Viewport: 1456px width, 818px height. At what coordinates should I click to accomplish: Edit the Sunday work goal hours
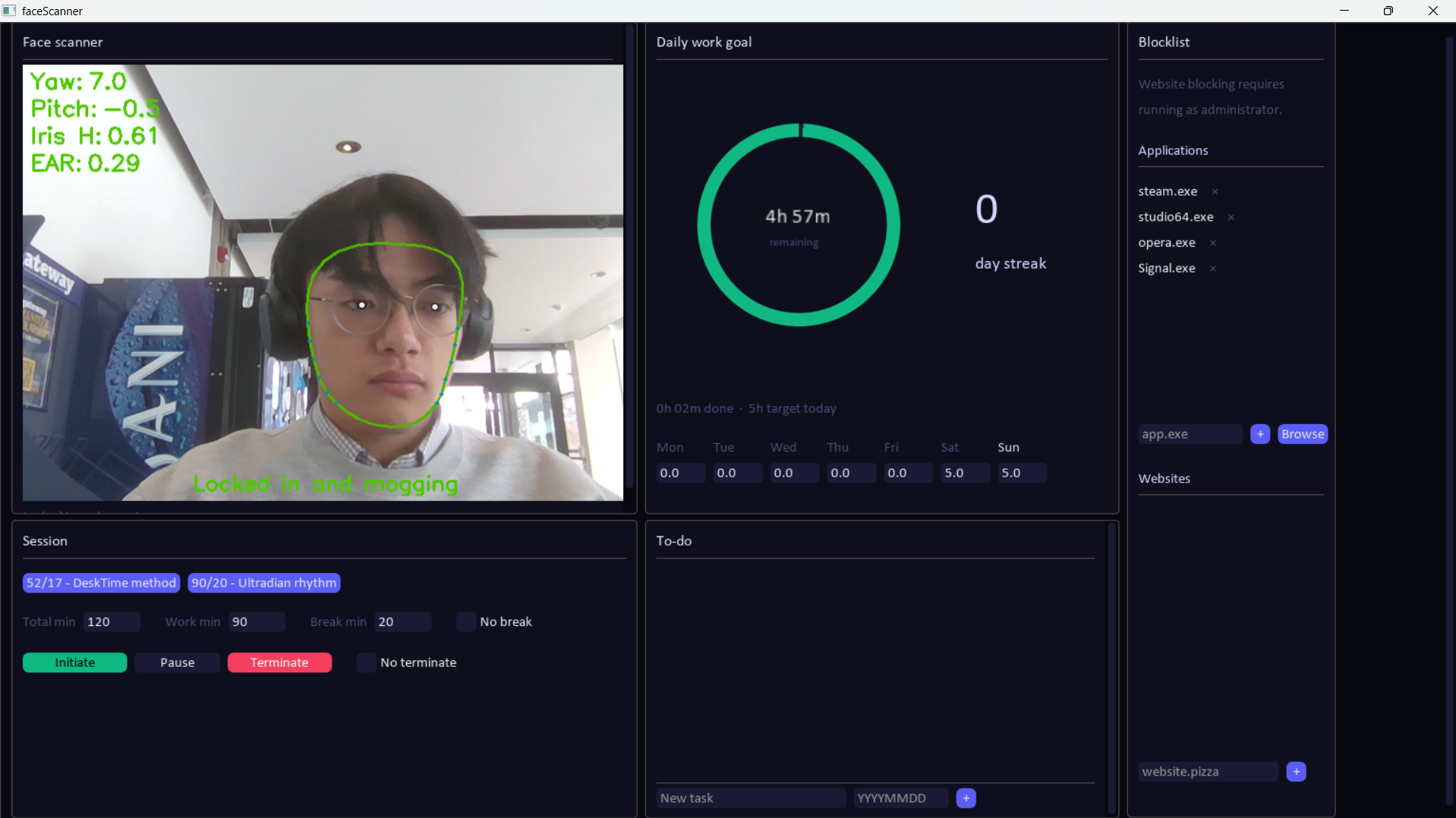pyautogui.click(x=1022, y=473)
